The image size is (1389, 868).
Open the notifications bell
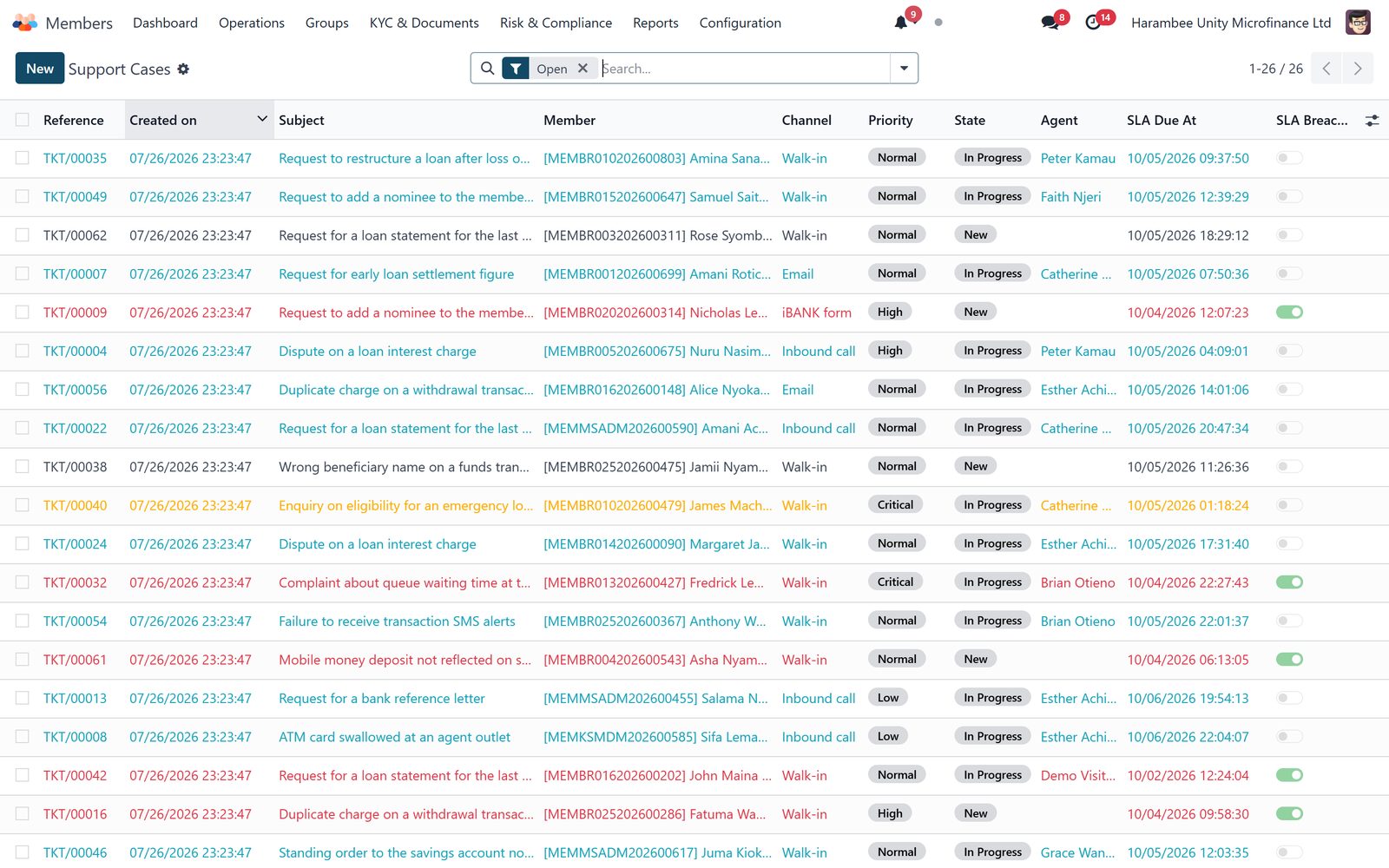[x=901, y=23]
